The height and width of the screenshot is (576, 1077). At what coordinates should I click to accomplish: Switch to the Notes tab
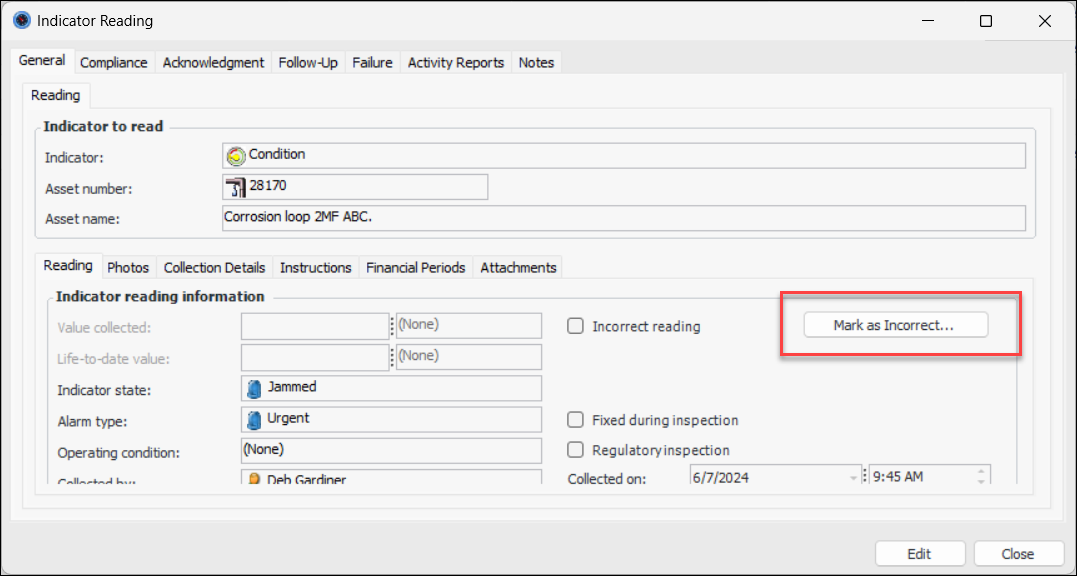536,62
